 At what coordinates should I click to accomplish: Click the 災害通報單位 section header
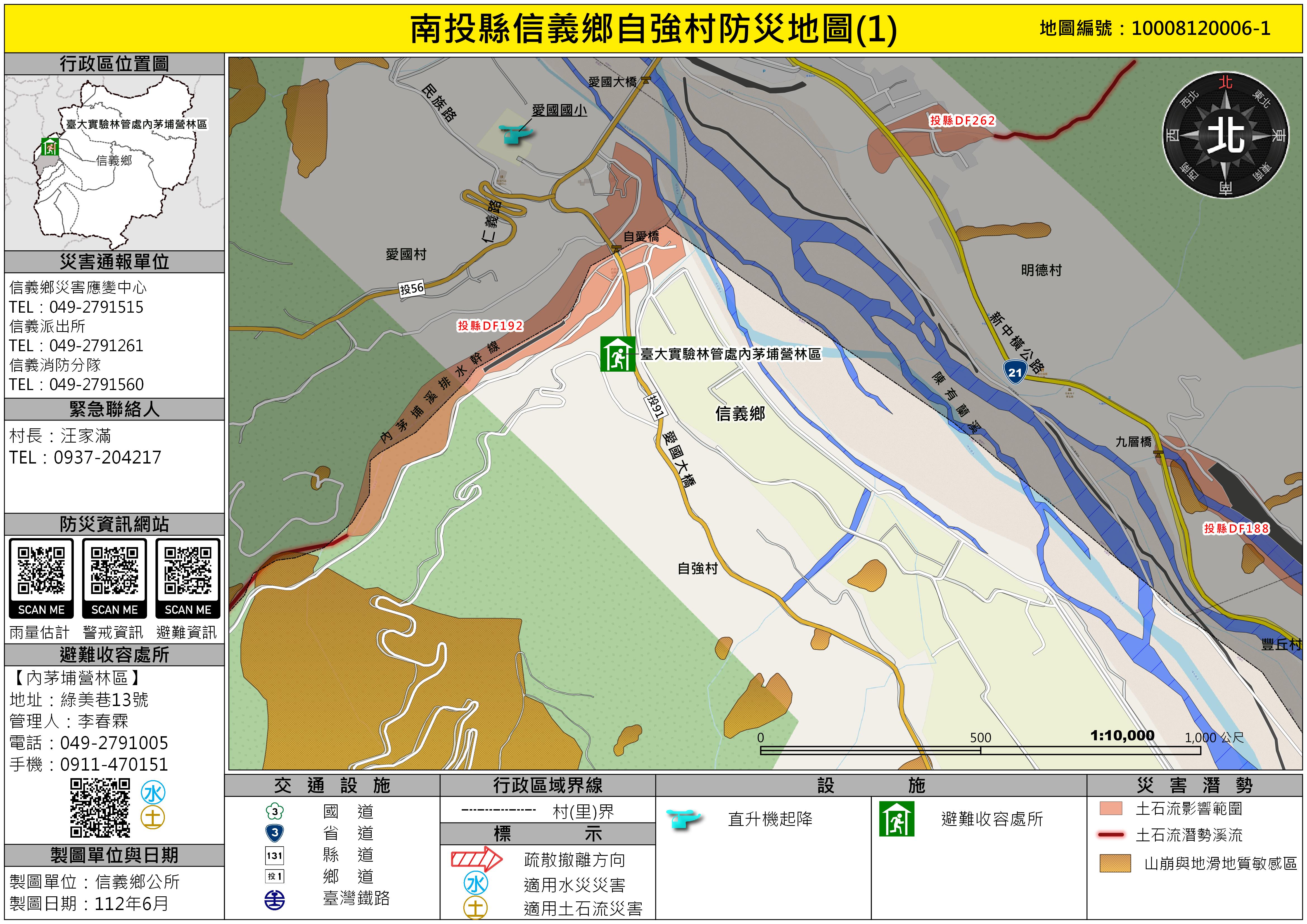pos(114,262)
